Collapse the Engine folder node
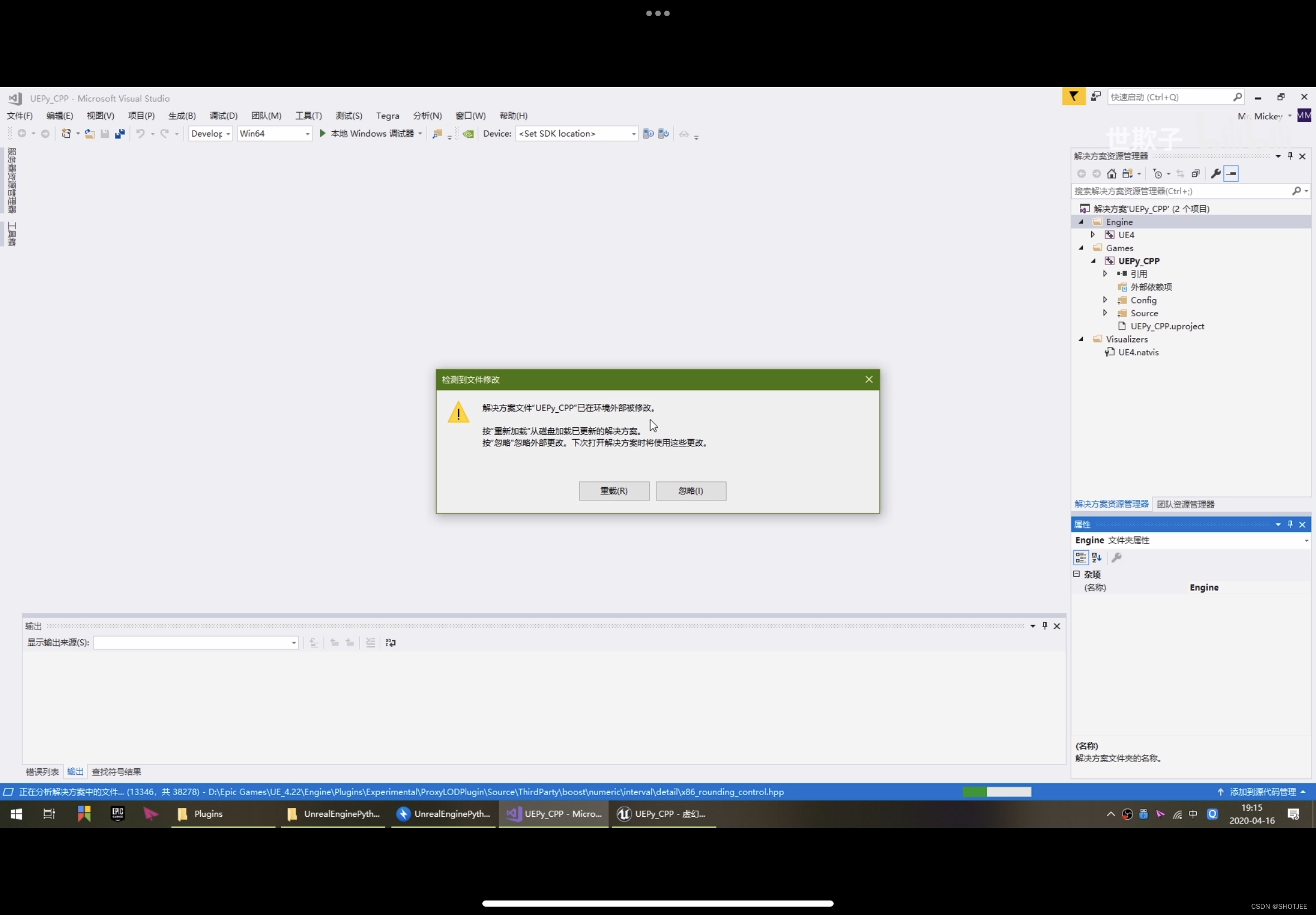Screen dimensions: 1316x915 point(1081,222)
